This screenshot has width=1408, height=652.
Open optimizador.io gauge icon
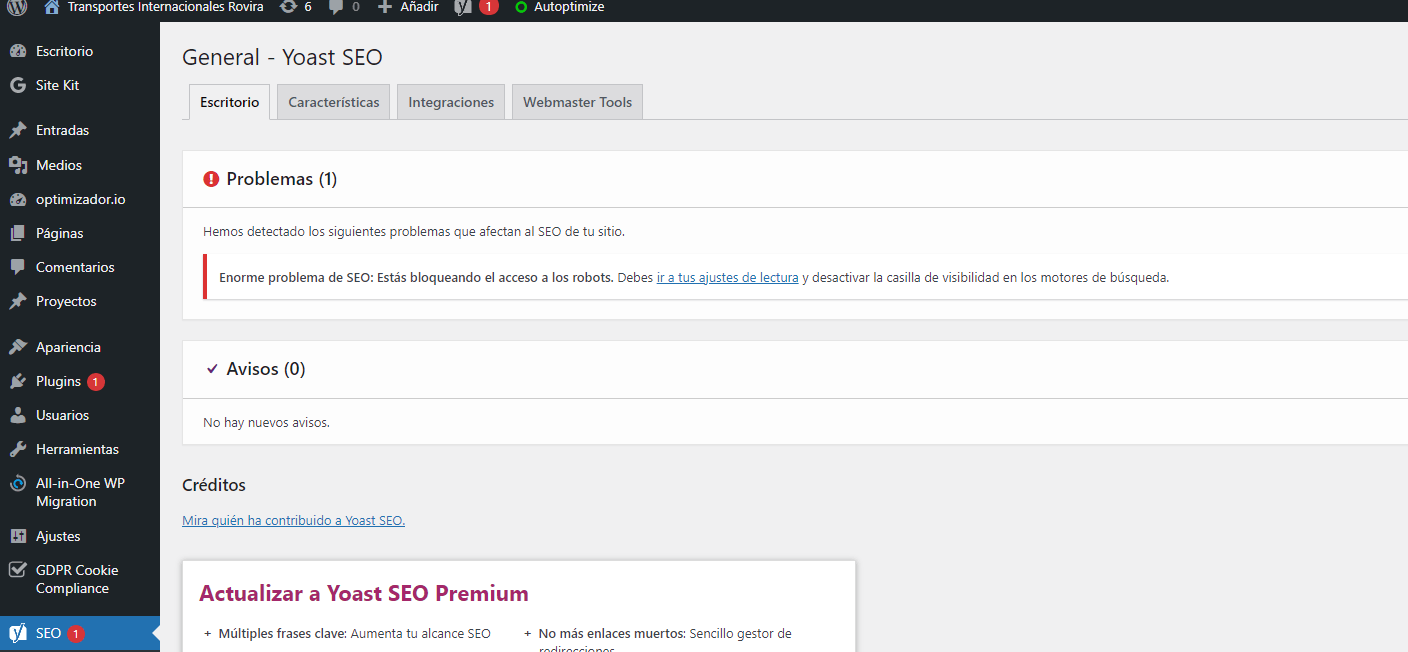point(17,199)
